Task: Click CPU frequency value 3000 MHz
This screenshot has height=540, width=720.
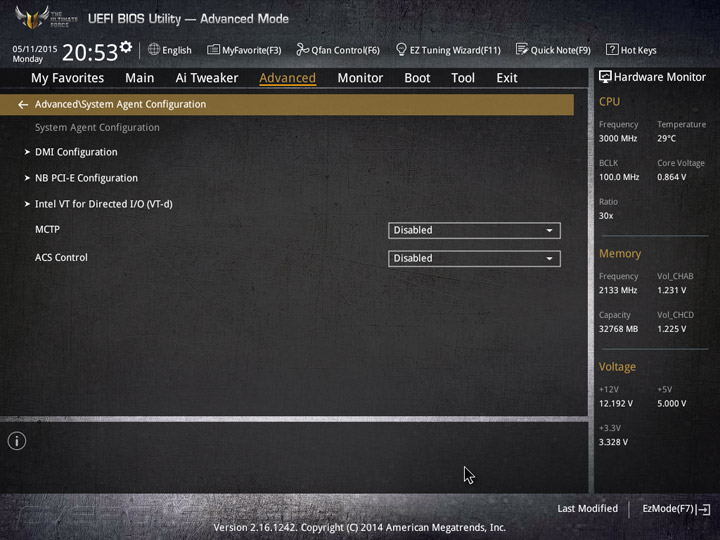Action: tap(618, 138)
